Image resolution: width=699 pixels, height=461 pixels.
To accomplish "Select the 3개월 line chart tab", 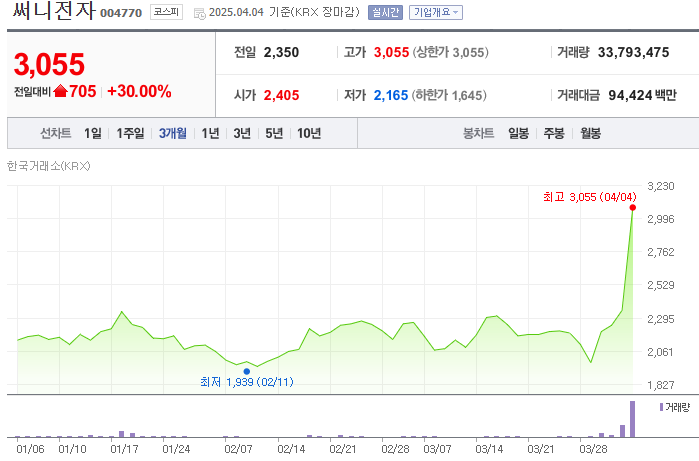I will [x=173, y=133].
